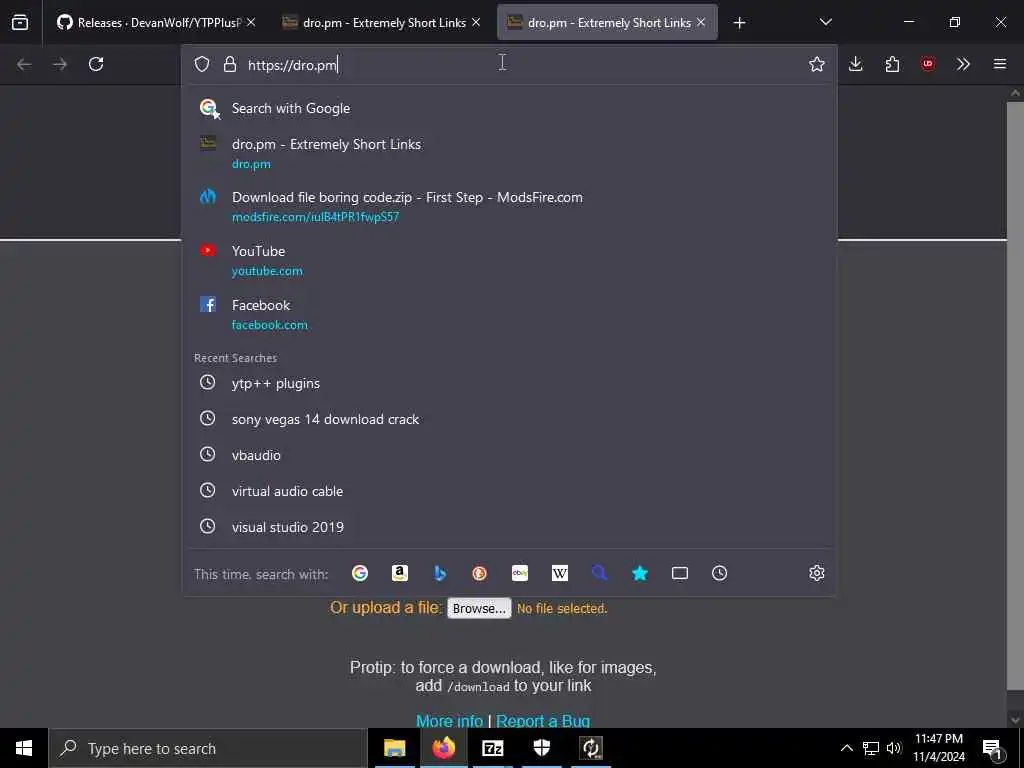Reload the current page
The image size is (1024, 768).
coord(96,64)
